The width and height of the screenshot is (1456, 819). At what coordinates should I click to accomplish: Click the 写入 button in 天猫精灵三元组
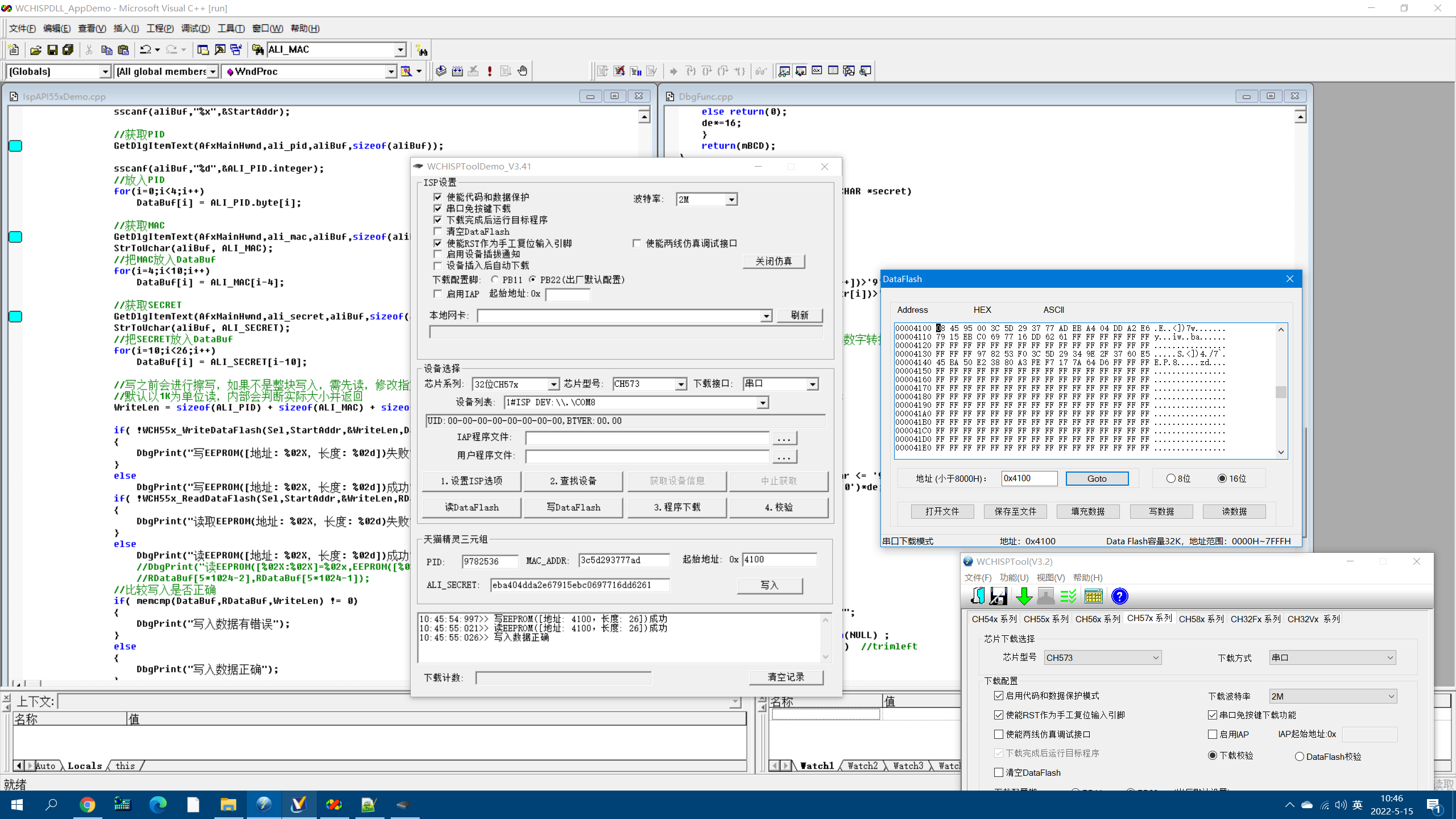770,585
